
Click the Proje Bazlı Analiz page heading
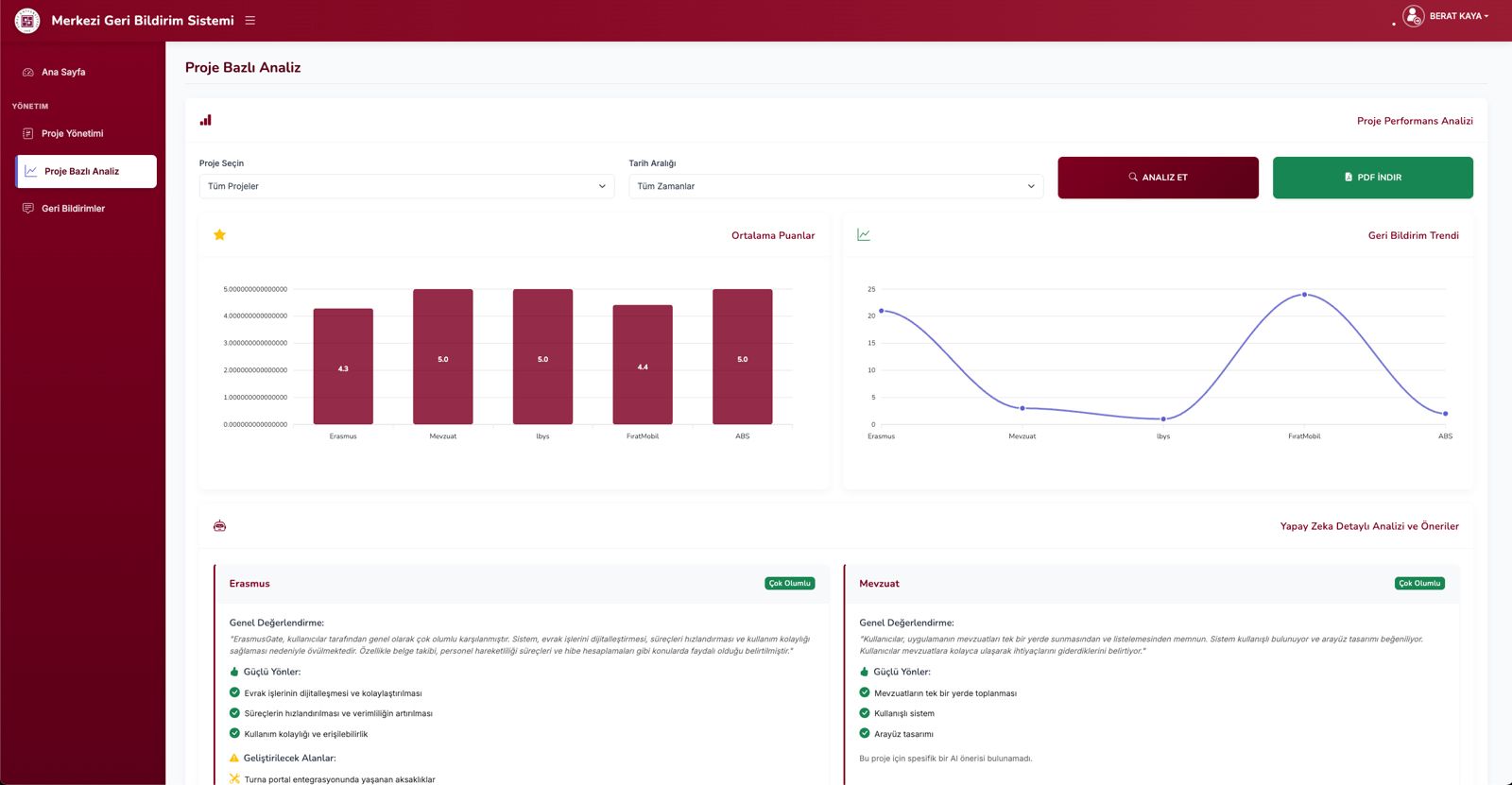point(243,68)
